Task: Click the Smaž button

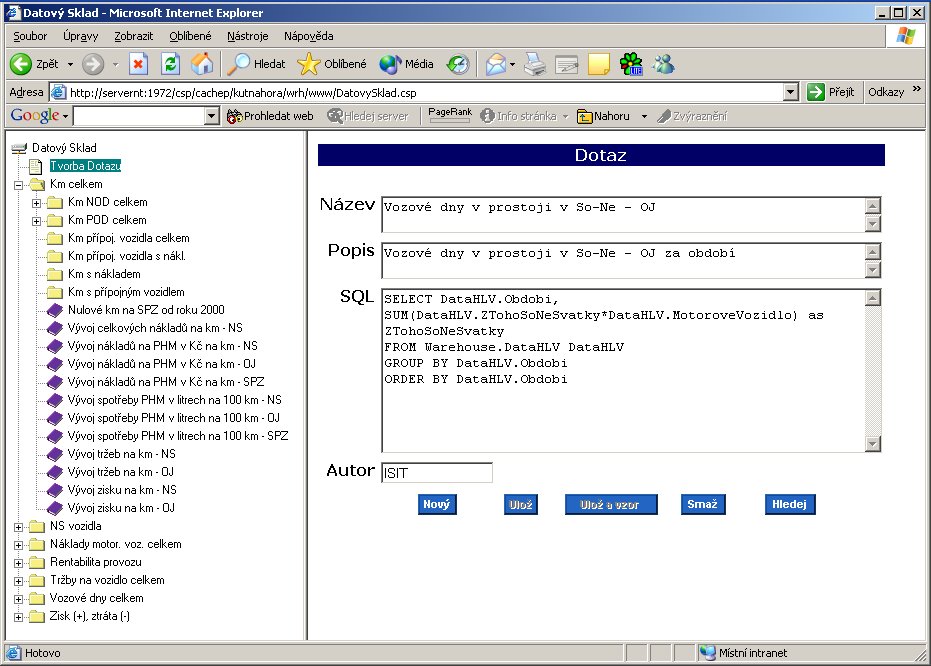Action: (x=703, y=505)
